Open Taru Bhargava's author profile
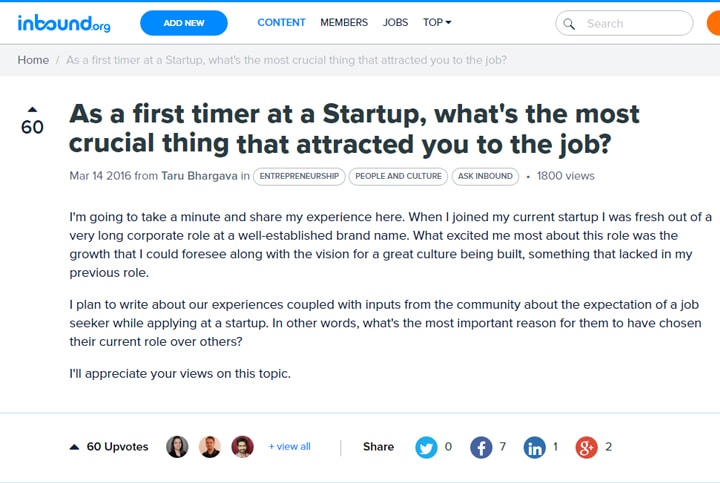Viewport: 720px width, 483px height. tap(199, 176)
